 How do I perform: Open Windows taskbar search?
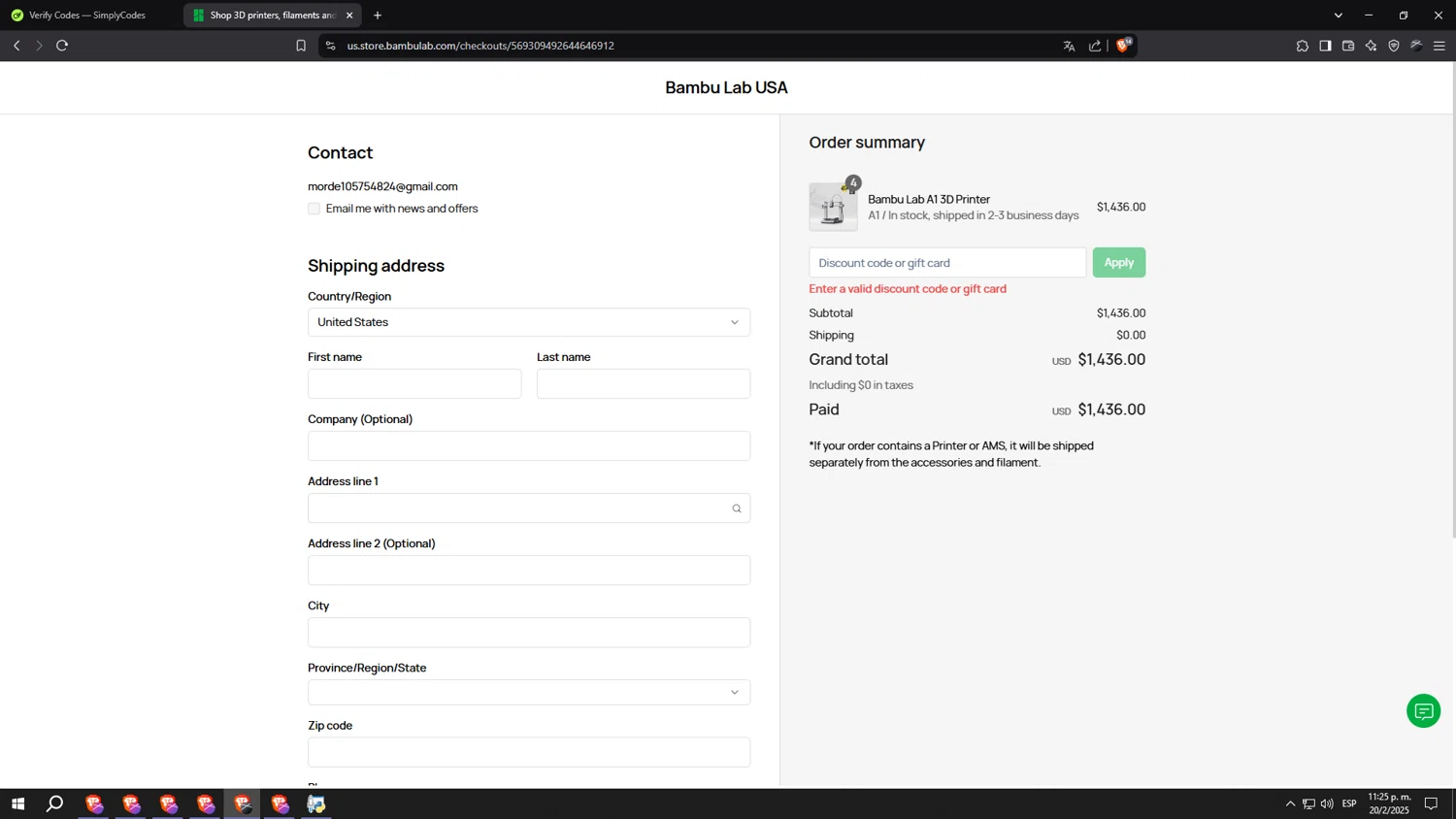point(55,803)
